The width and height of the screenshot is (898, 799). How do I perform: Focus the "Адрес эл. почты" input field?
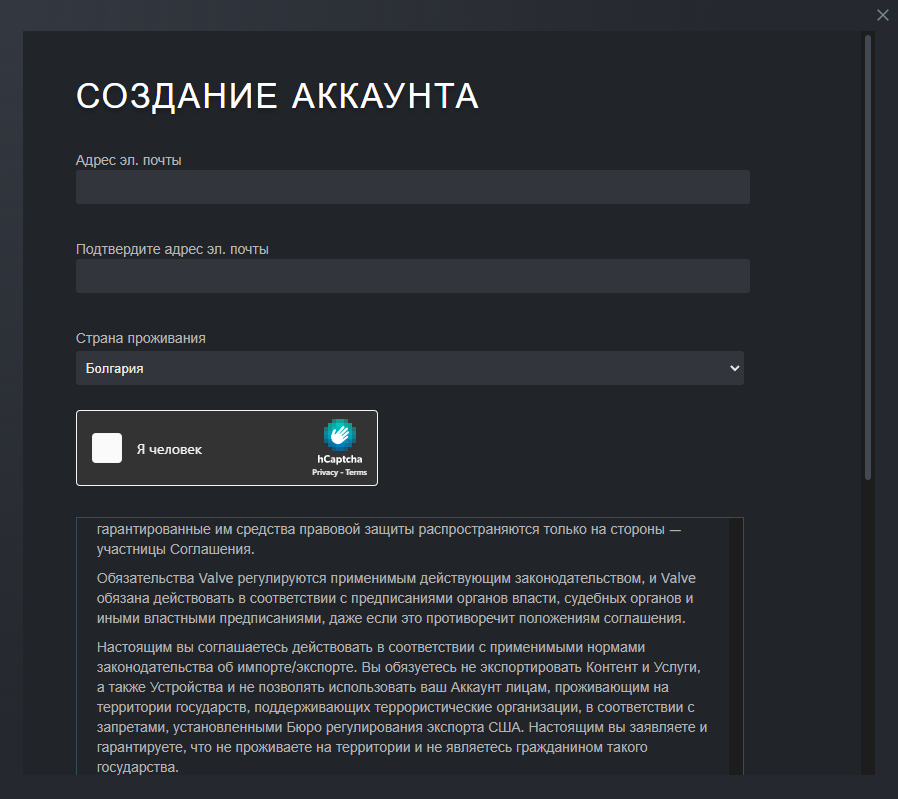[x=412, y=187]
